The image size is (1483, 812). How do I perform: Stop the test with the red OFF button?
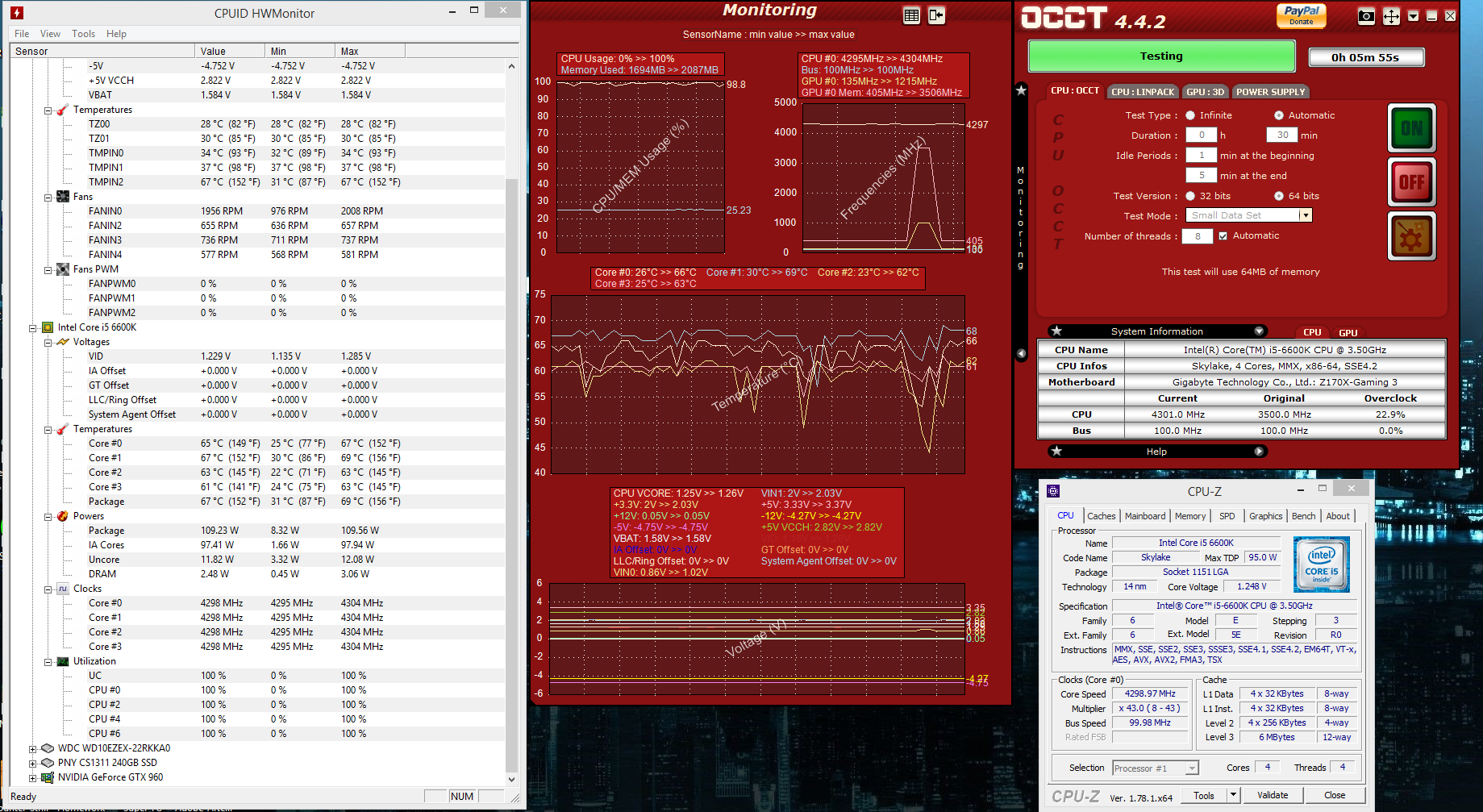[x=1411, y=181]
